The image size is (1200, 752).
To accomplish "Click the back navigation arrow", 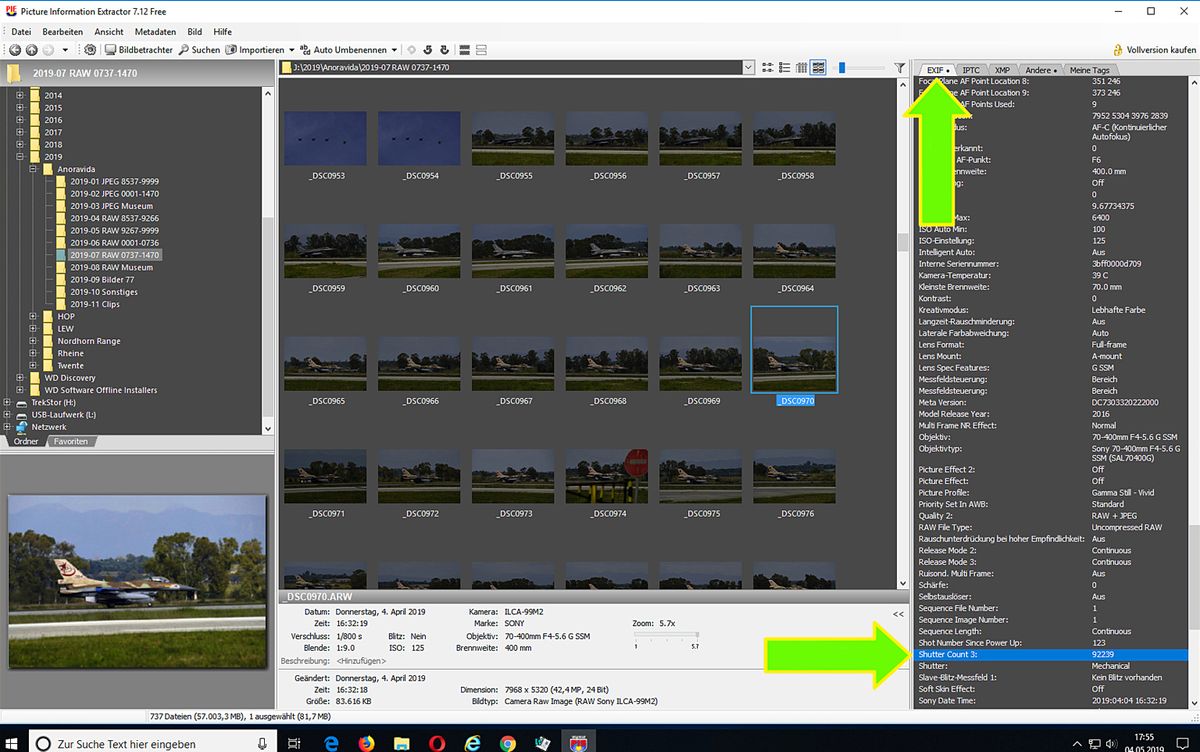I will click(x=16, y=49).
